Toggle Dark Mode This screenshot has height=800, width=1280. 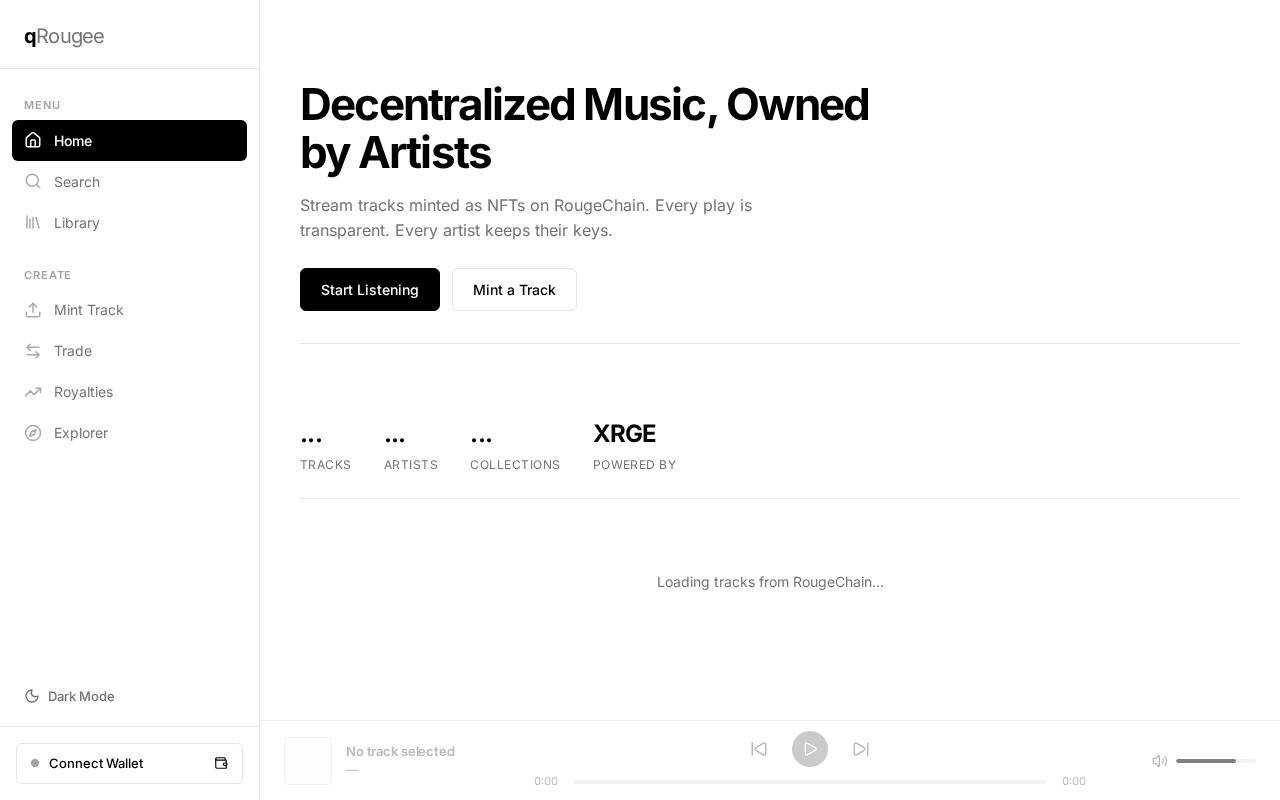click(x=70, y=696)
